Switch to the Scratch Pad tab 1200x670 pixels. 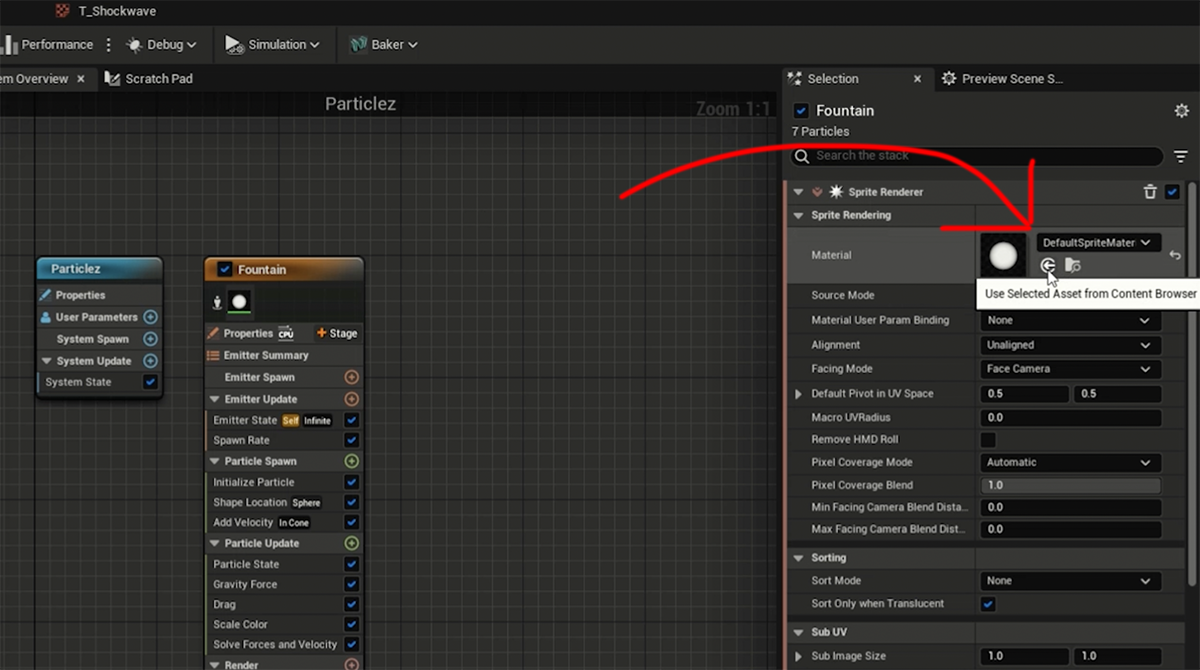click(158, 79)
